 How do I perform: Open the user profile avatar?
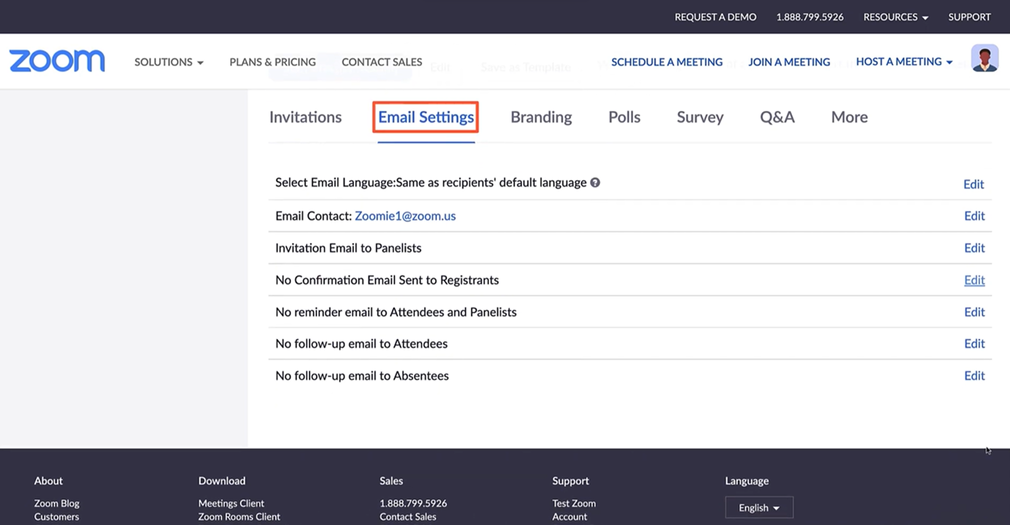tap(984, 59)
